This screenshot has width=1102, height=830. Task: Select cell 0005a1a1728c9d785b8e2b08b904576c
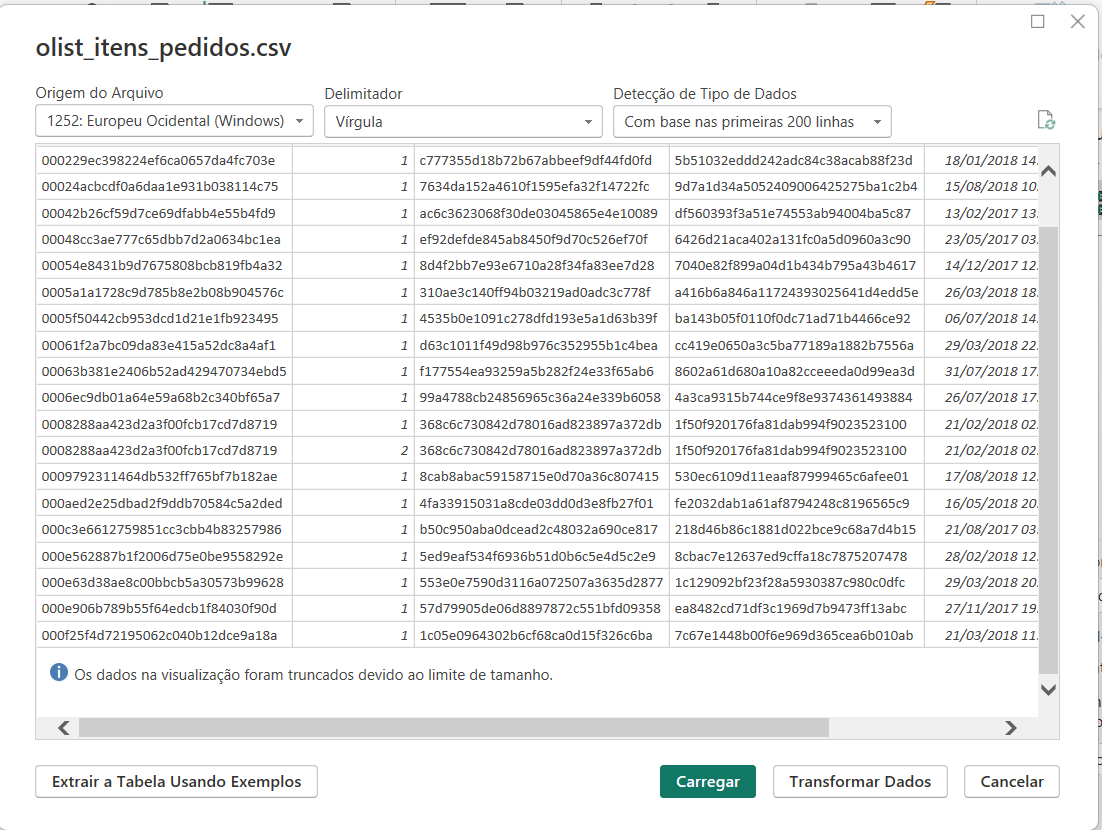164,292
